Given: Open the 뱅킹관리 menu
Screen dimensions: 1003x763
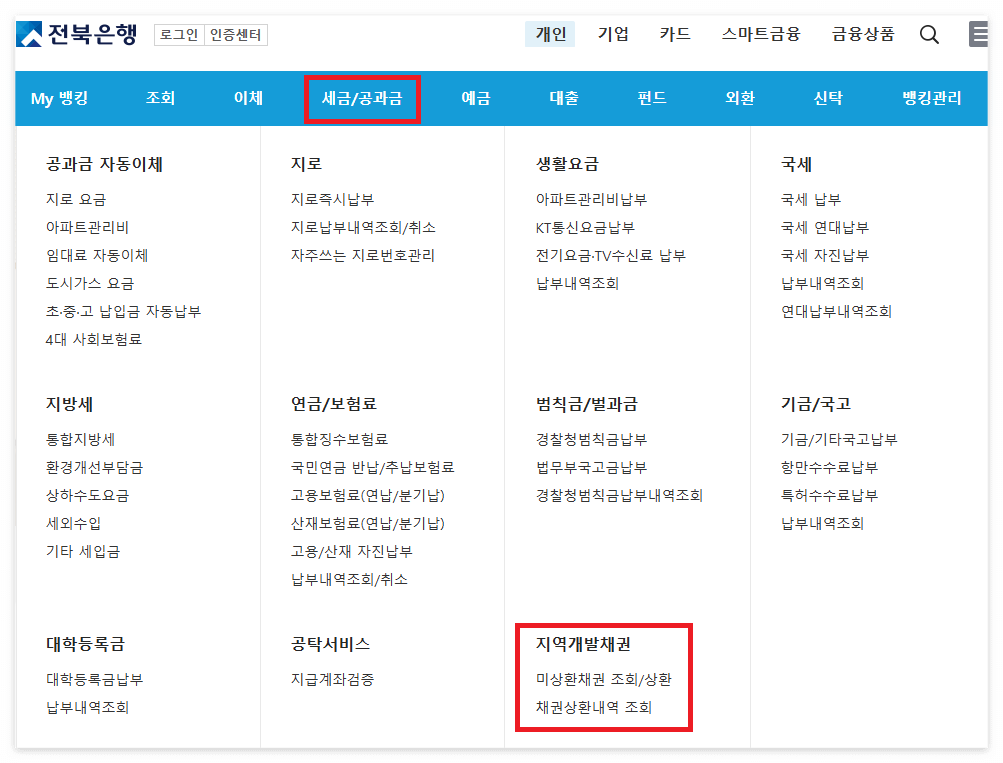Looking at the screenshot, I should (x=929, y=98).
